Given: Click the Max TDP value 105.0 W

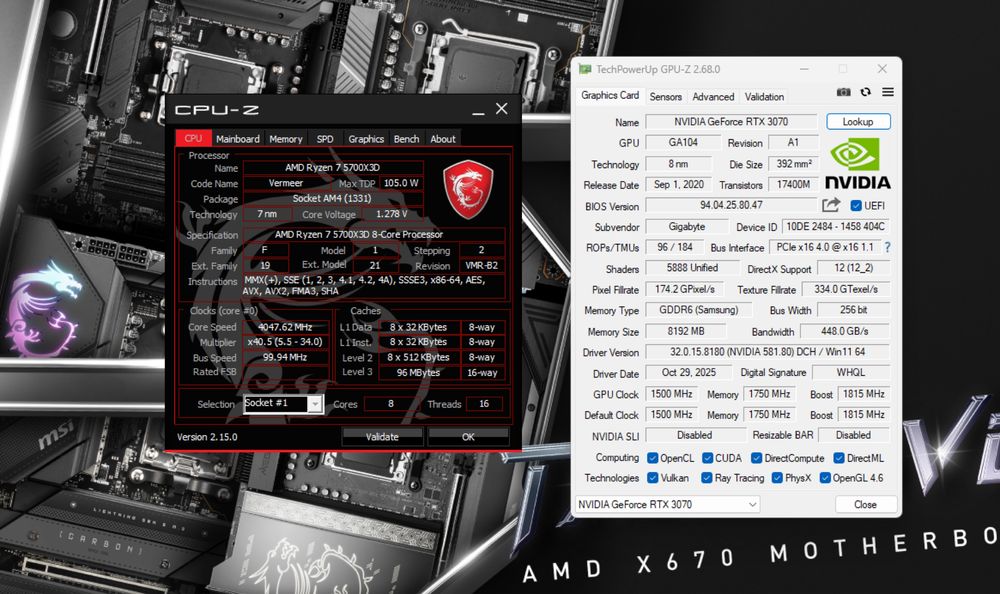Looking at the screenshot, I should tap(401, 182).
